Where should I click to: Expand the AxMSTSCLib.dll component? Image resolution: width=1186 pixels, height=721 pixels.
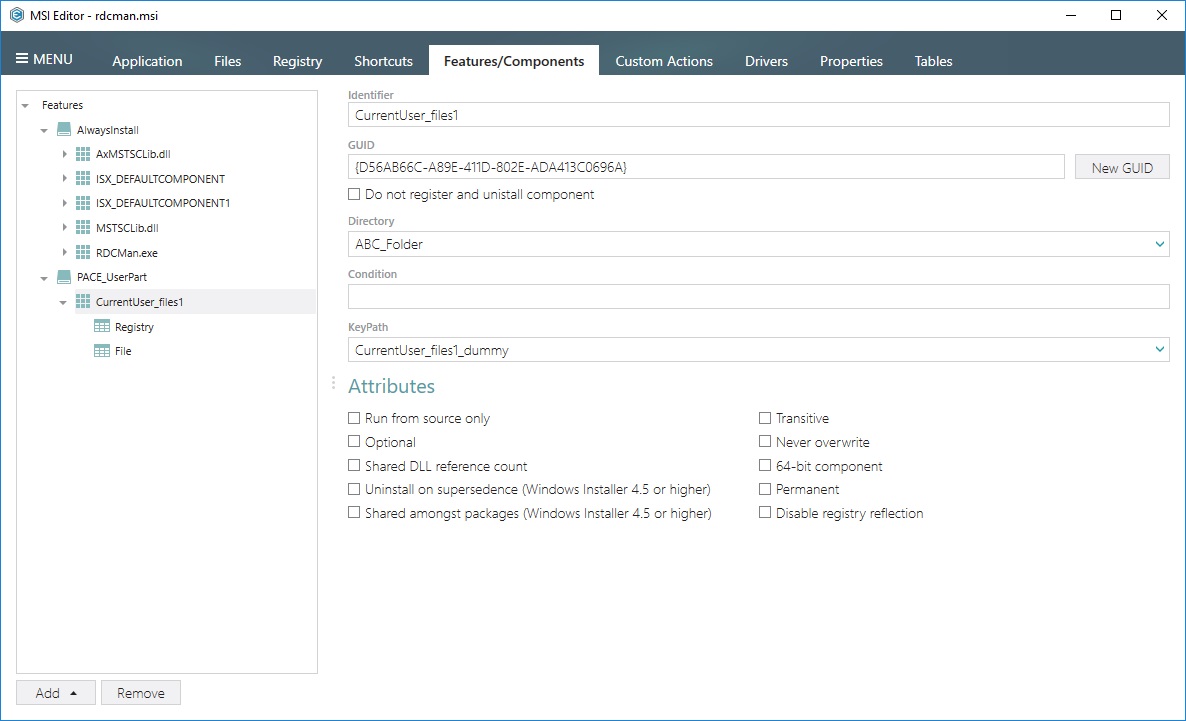pos(64,154)
